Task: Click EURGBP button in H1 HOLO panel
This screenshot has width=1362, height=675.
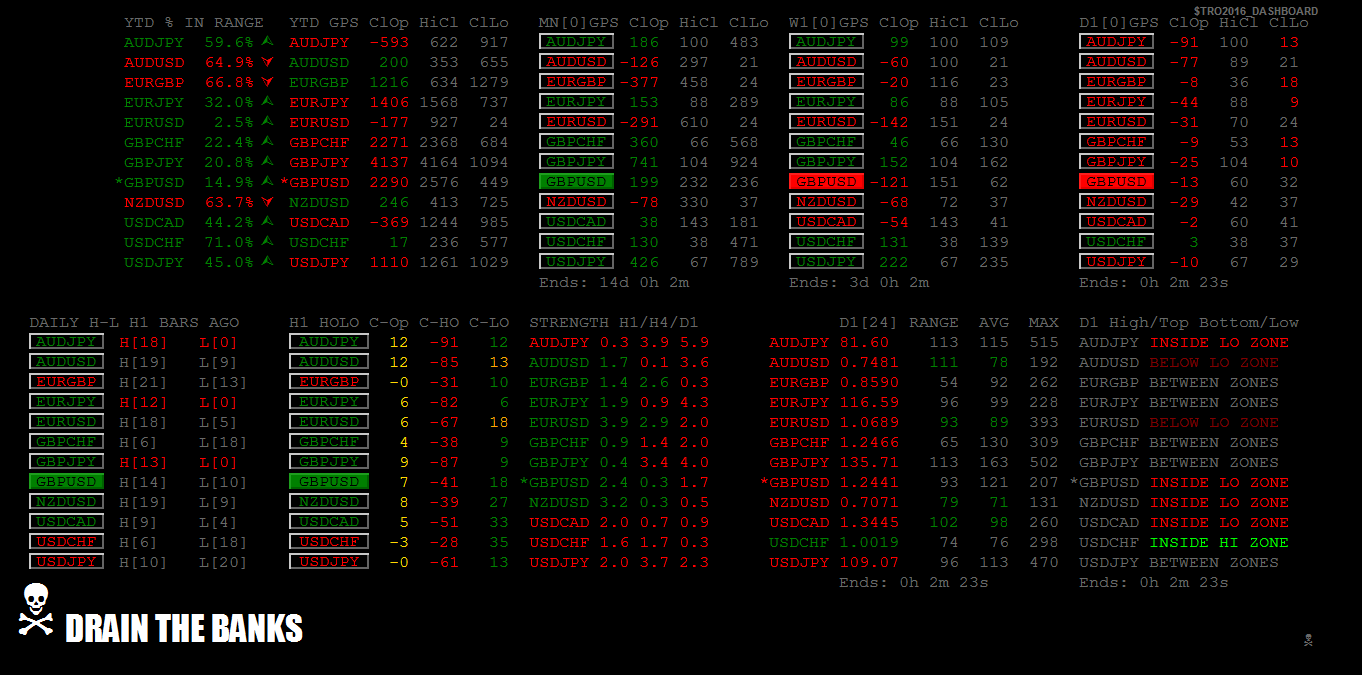Action: pyautogui.click(x=329, y=382)
